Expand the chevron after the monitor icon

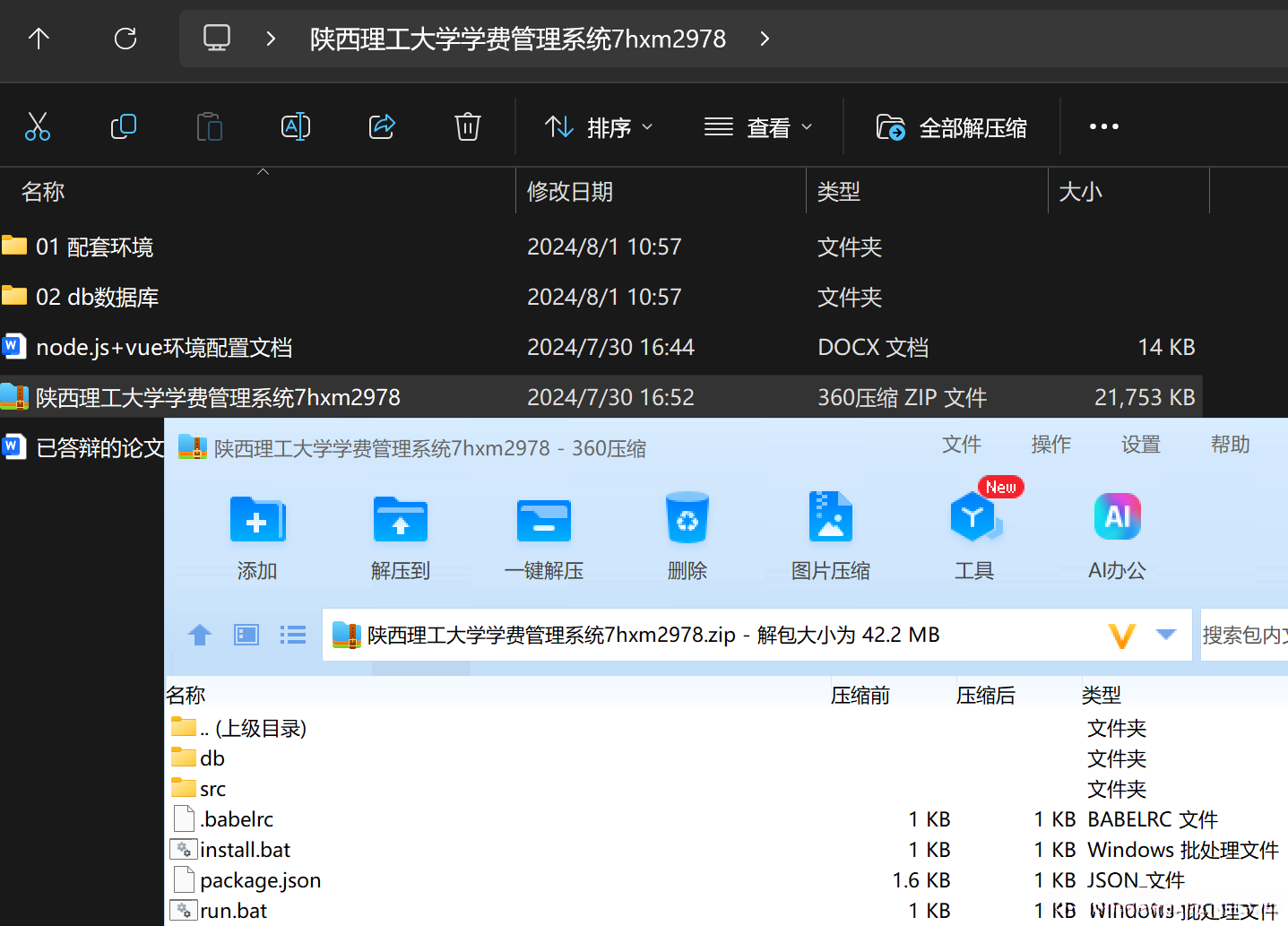click(271, 39)
